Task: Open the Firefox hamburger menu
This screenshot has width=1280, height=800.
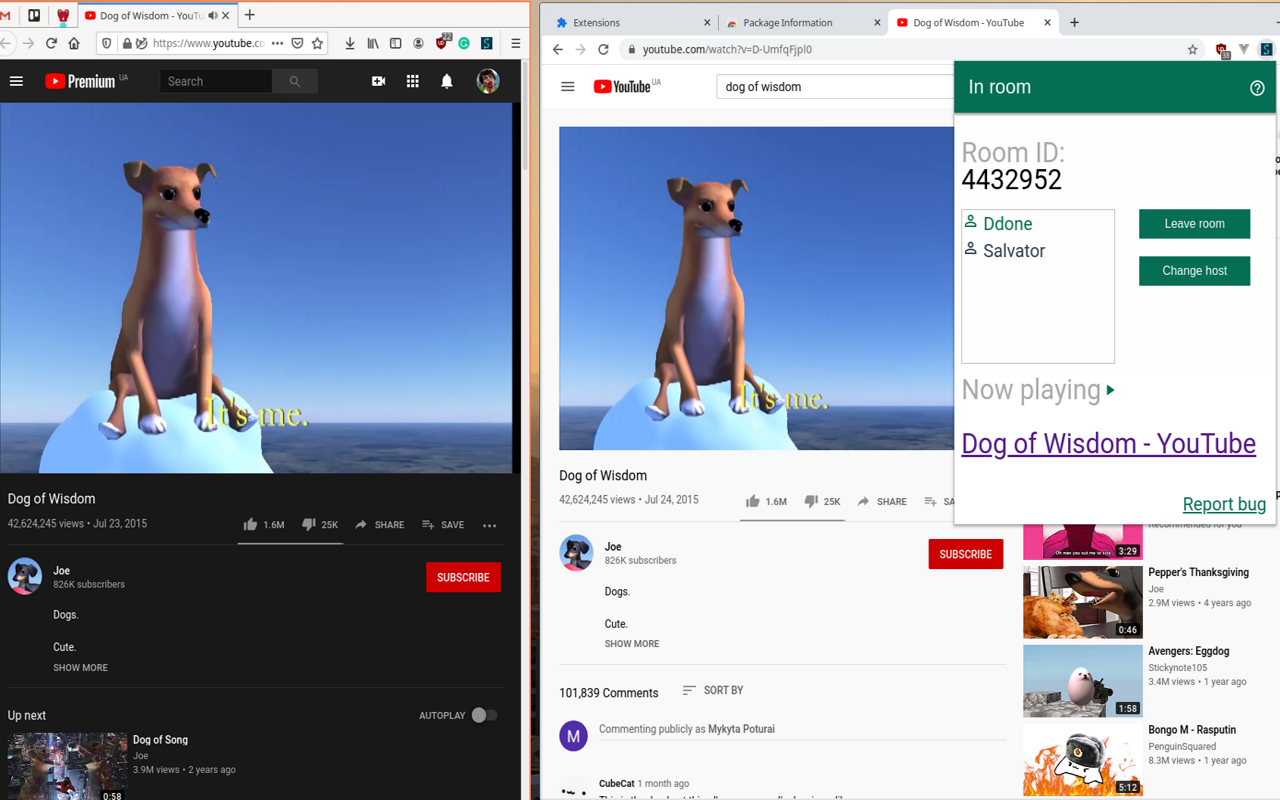Action: 515,43
